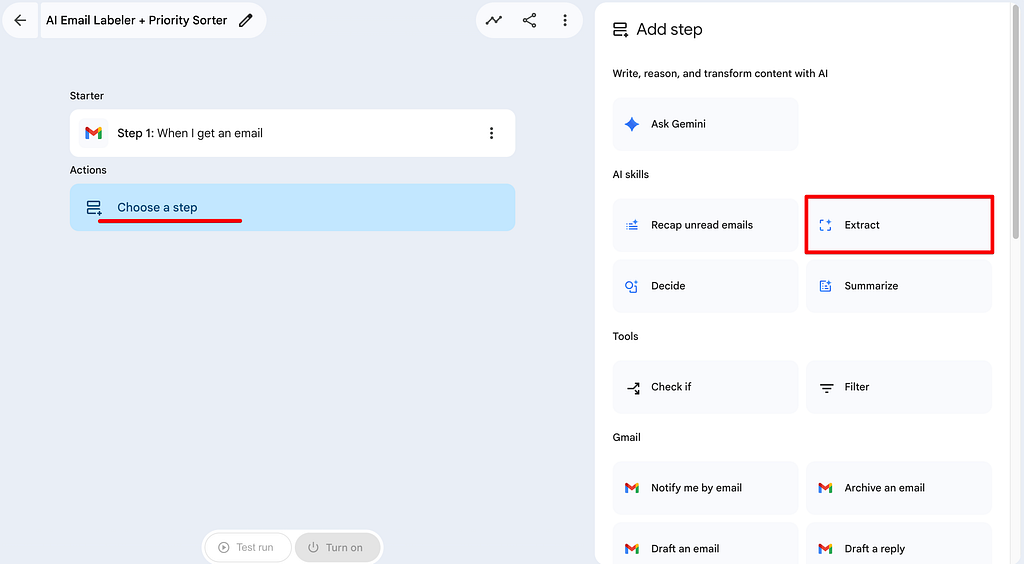
Task: Click the Add step panel header icon
Action: [620, 30]
